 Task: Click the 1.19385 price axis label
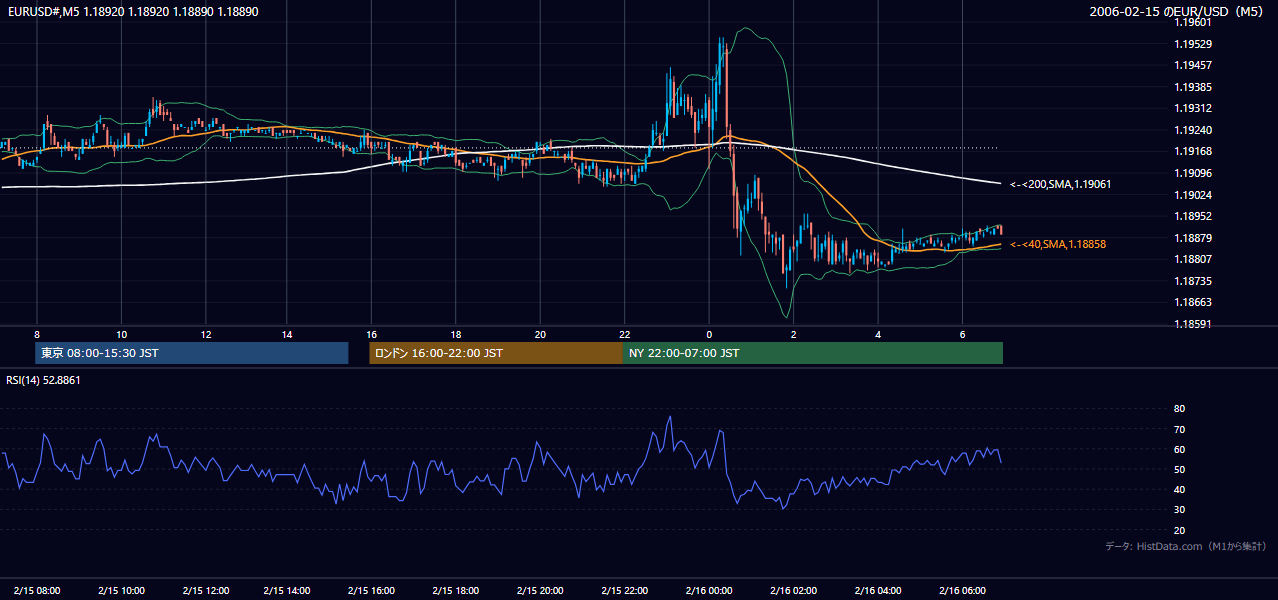(1192, 87)
